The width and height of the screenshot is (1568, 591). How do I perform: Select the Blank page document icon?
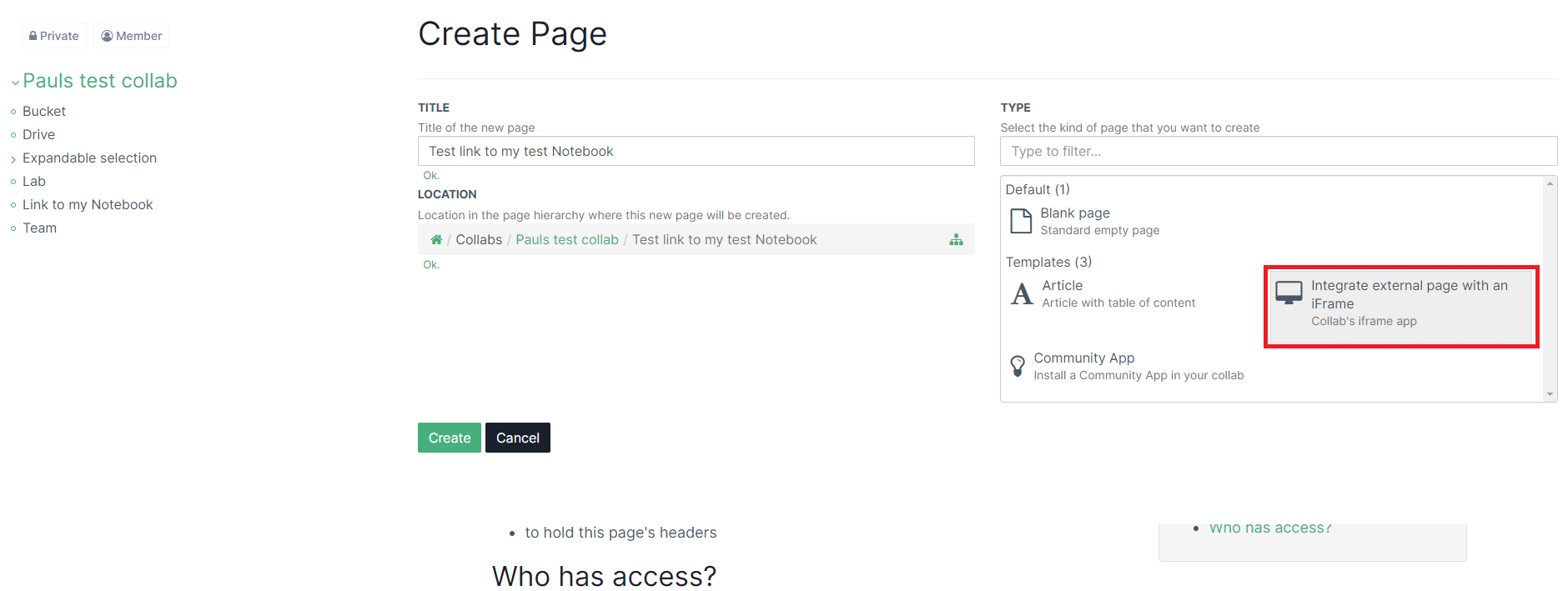click(1021, 222)
